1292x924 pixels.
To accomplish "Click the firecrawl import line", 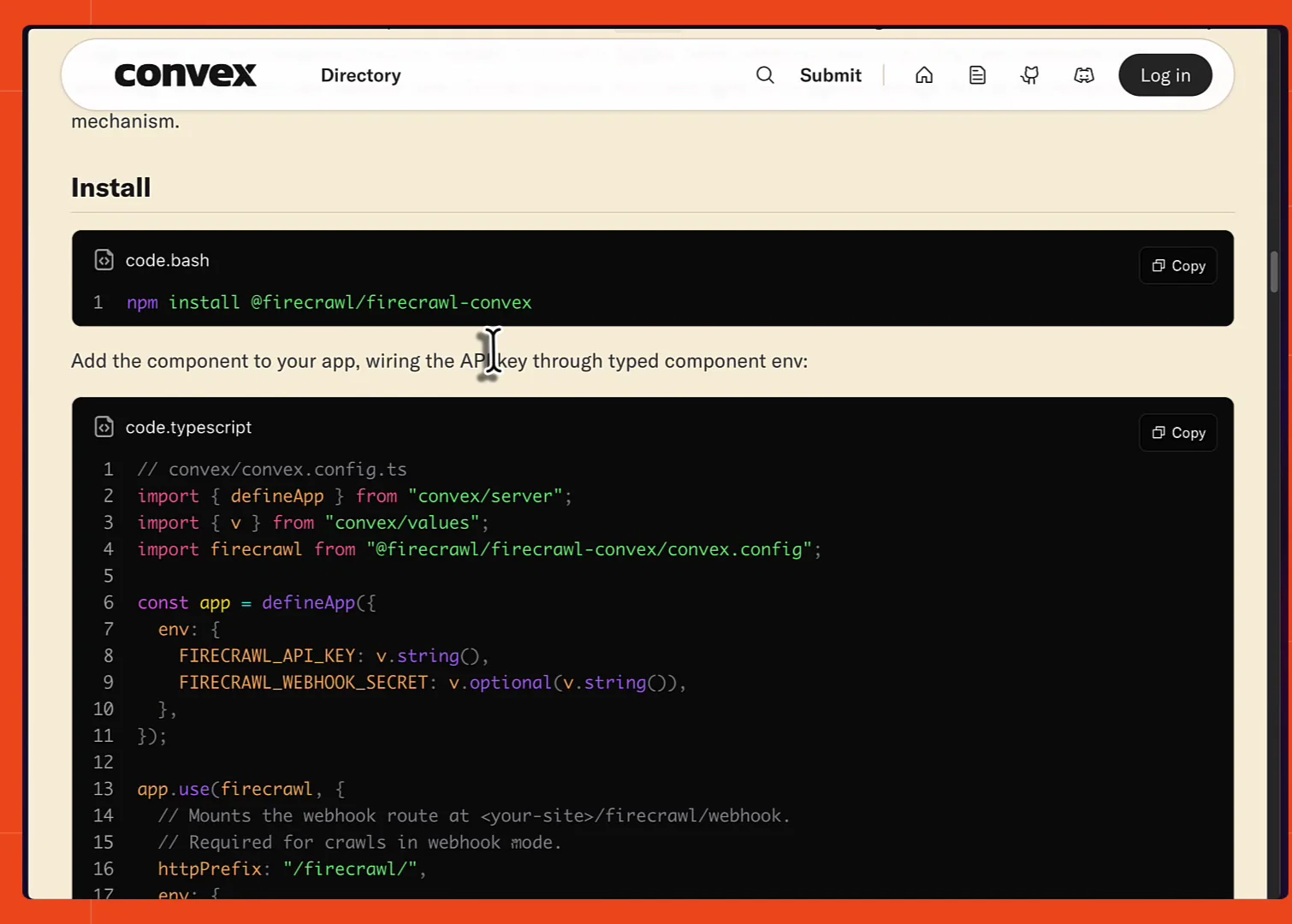I will [479, 549].
